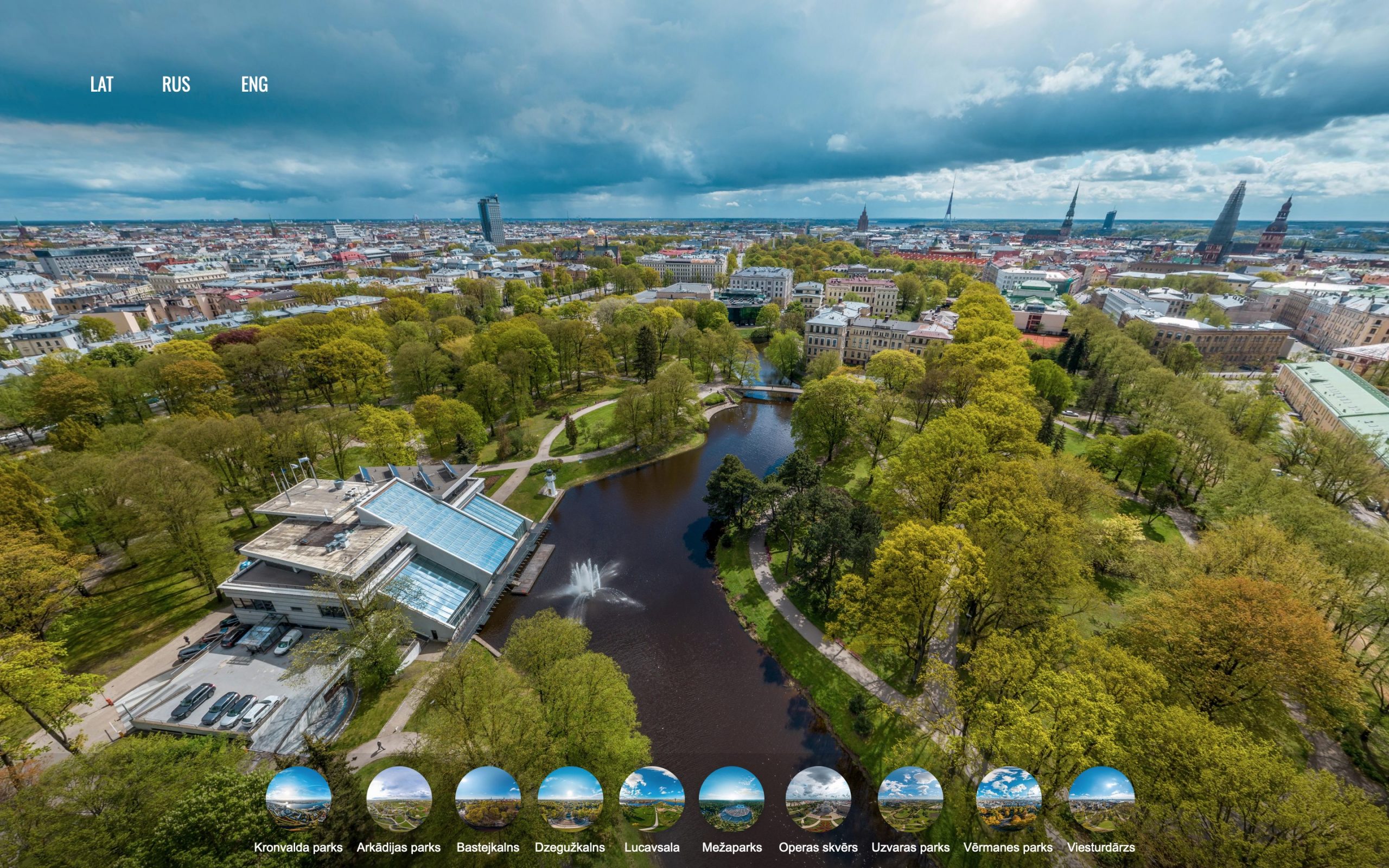
Task: Click the Arkādijas parks text label
Action: [399, 847]
